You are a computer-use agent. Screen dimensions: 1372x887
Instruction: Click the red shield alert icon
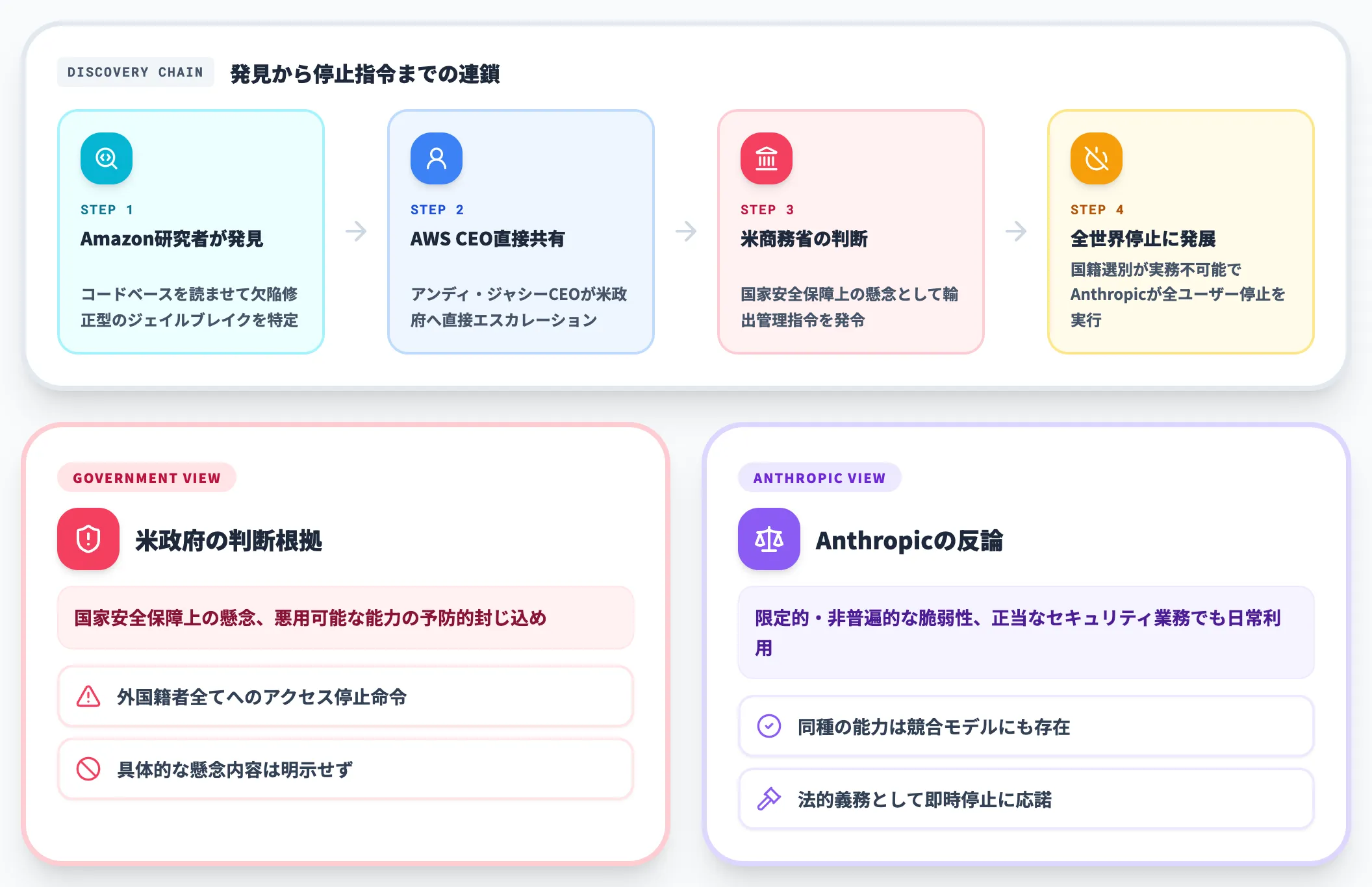(x=88, y=539)
